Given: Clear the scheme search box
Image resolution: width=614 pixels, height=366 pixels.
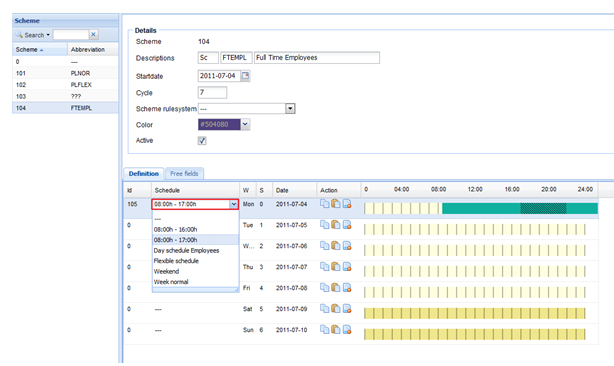Looking at the screenshot, I should pos(93,34).
